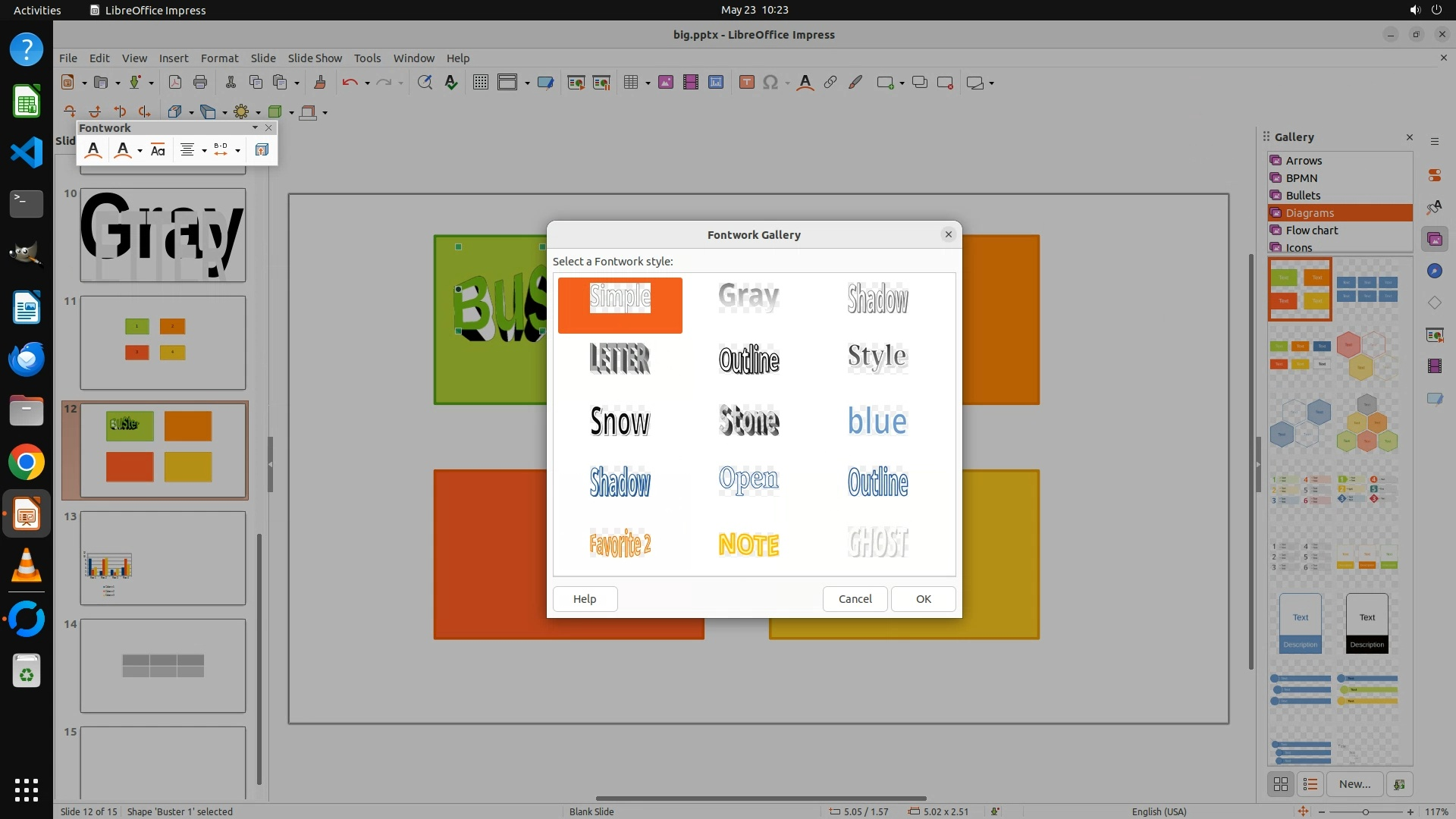Screen dimensions: 1456x819
Task: Toggle Extrusion in the Fontwork toolbar
Action: click(x=262, y=150)
